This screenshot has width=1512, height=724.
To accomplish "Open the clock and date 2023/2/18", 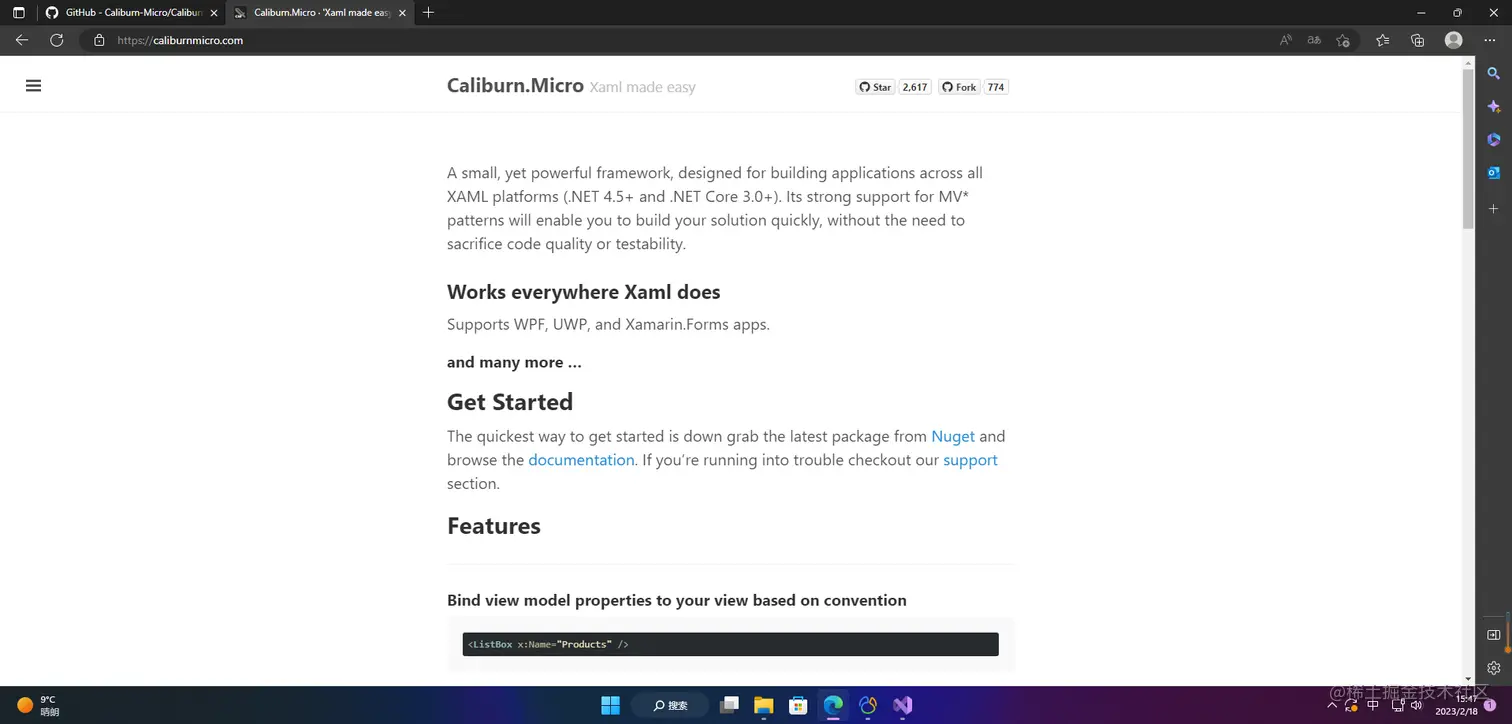I will click(1456, 705).
